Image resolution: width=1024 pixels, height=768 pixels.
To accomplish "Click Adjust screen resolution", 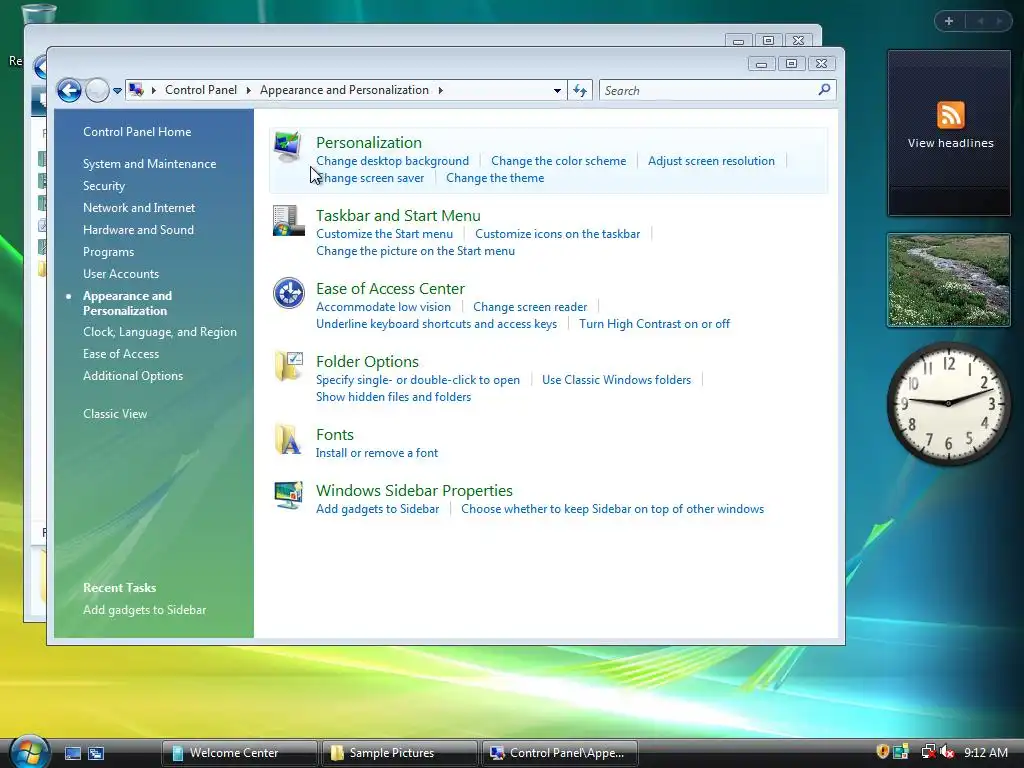I will (711, 161).
